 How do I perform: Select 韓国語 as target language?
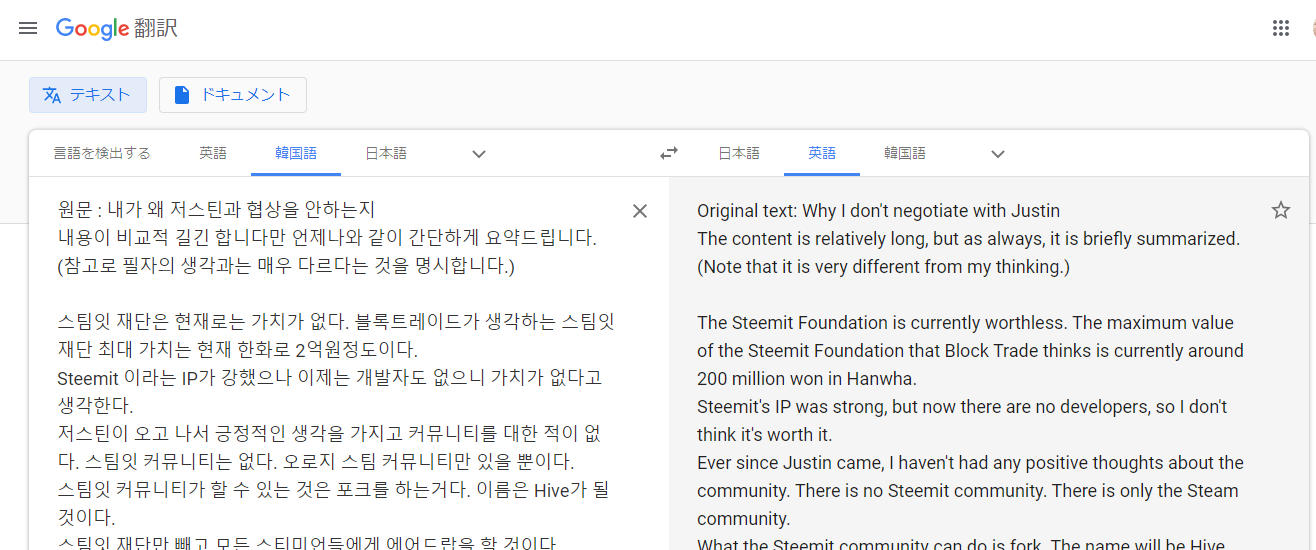[x=905, y=153]
